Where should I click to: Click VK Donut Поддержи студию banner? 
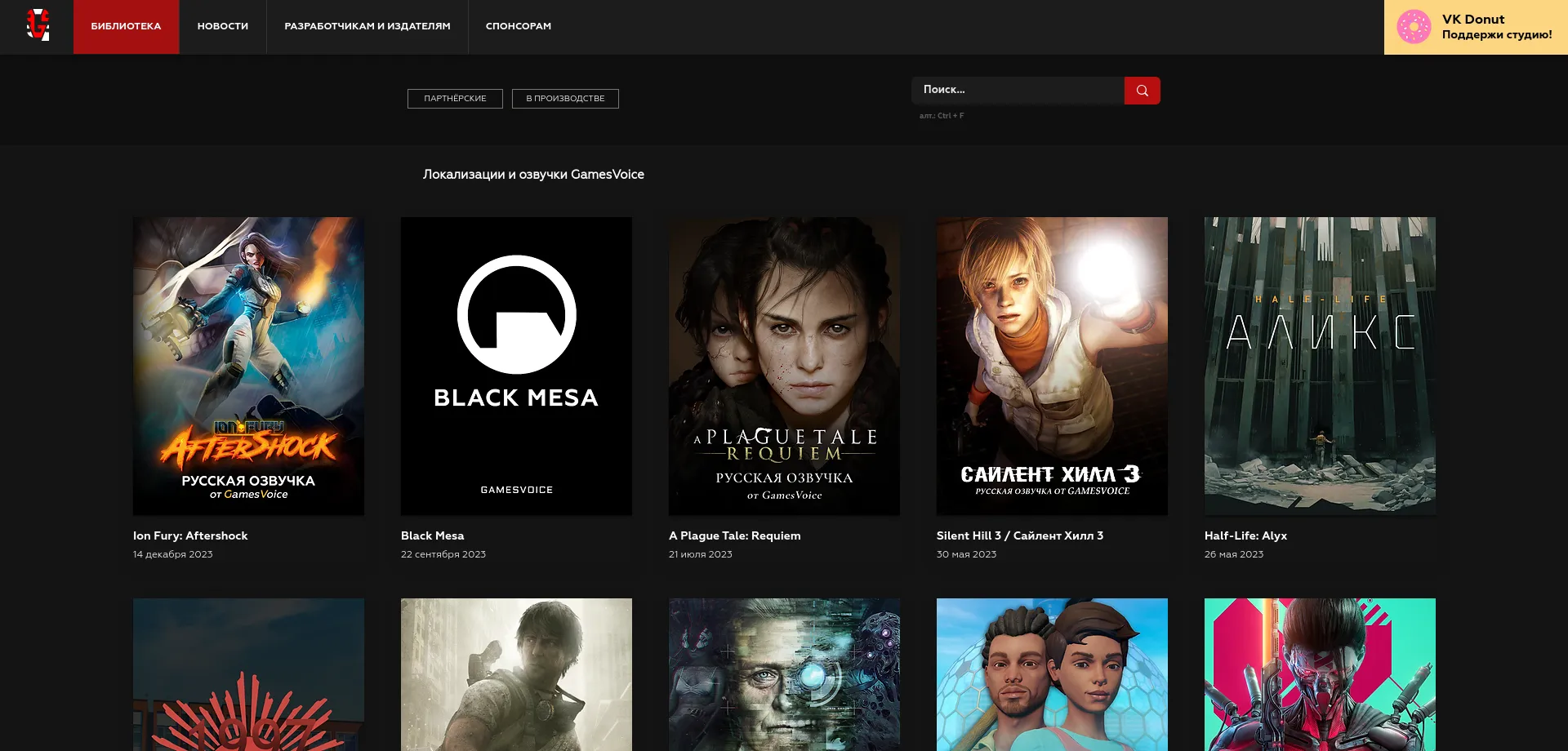tap(1476, 27)
